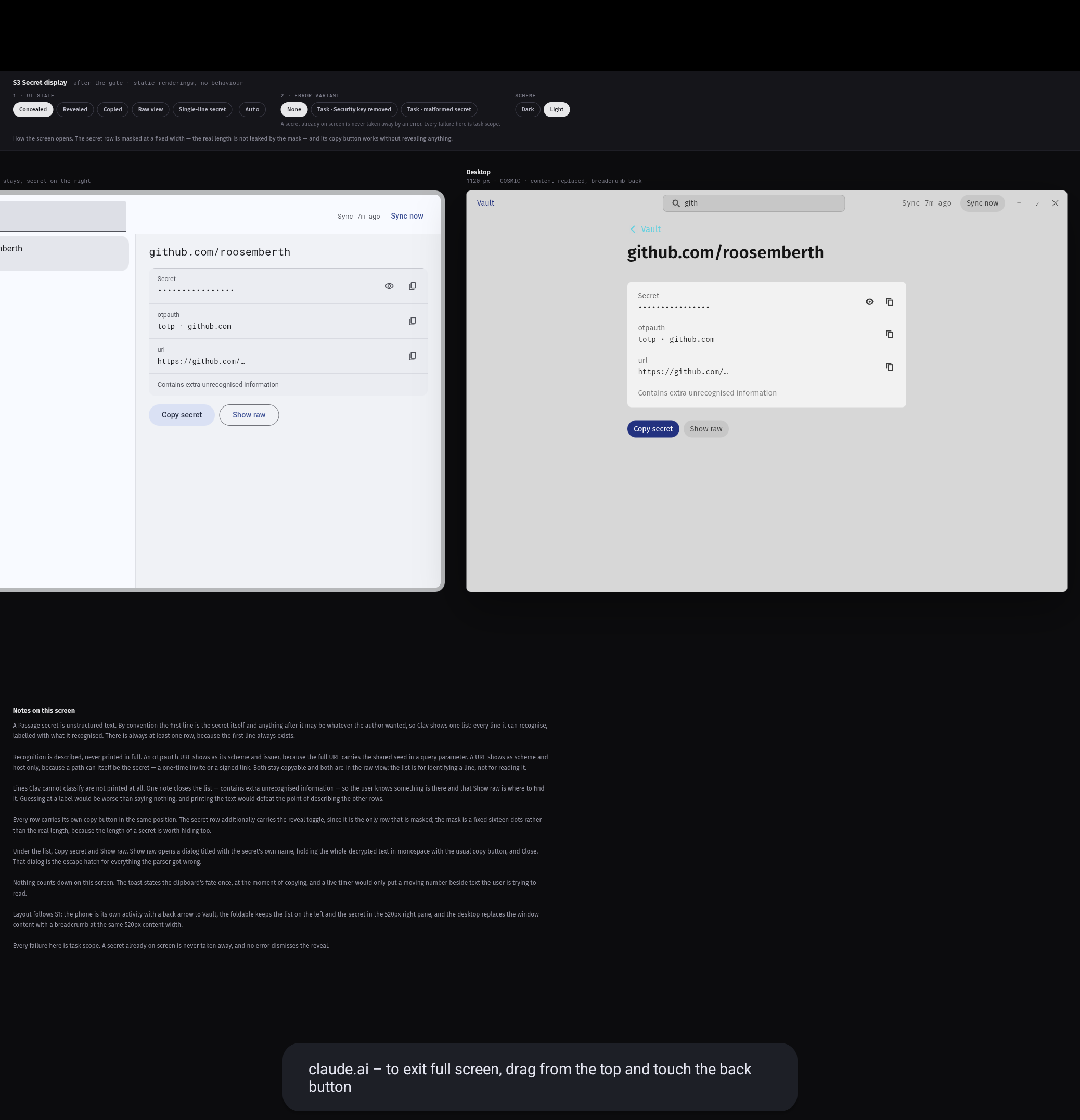Viewport: 1080px width, 1120px height.
Task: Toggle the eye reveal icon in foldable Secret row
Action: point(389,286)
